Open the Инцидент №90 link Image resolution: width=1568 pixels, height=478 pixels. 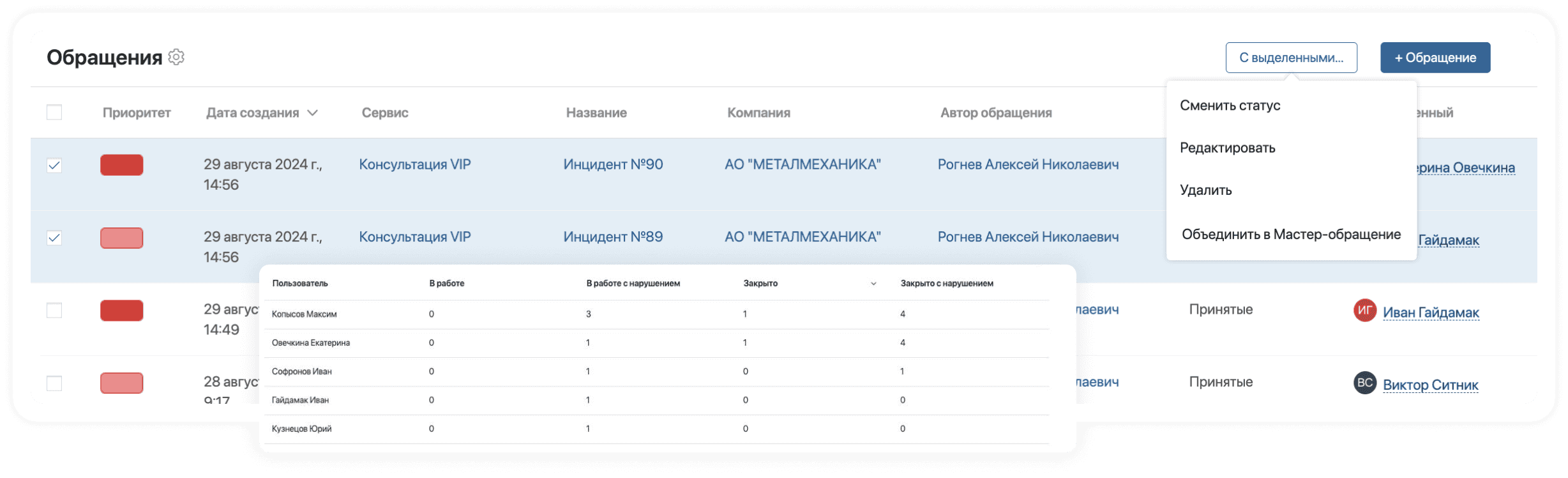tap(612, 164)
